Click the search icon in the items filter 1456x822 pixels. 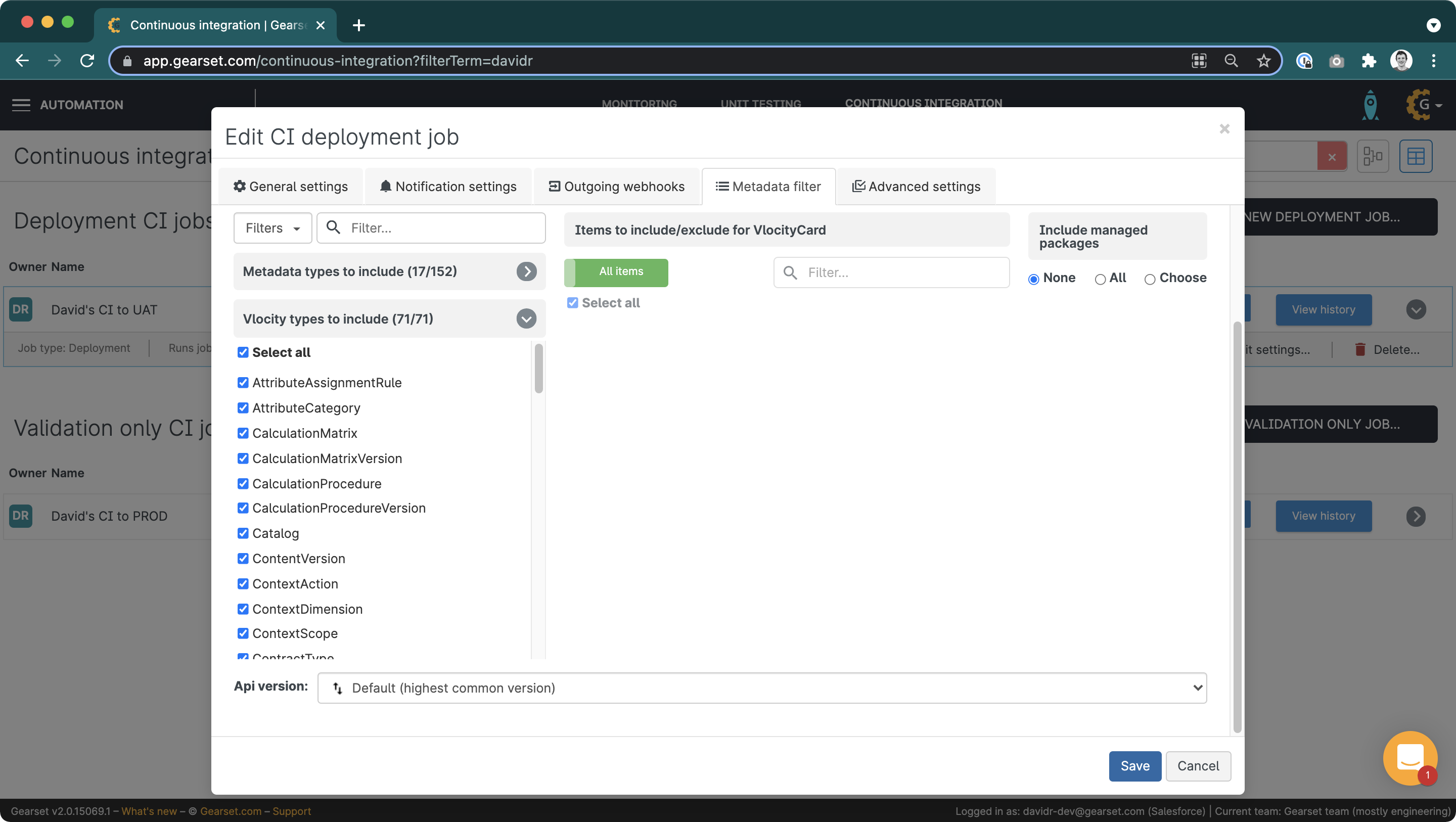(790, 273)
